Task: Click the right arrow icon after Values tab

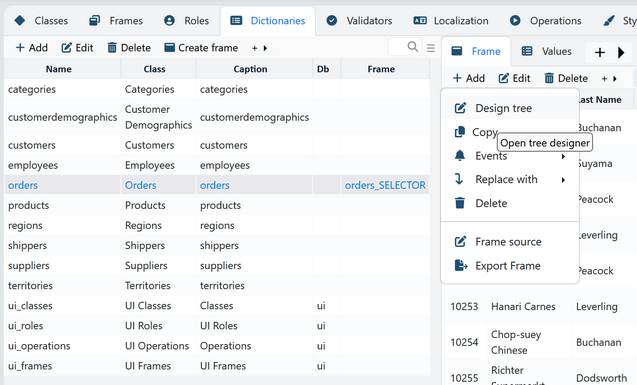Action: click(x=621, y=52)
